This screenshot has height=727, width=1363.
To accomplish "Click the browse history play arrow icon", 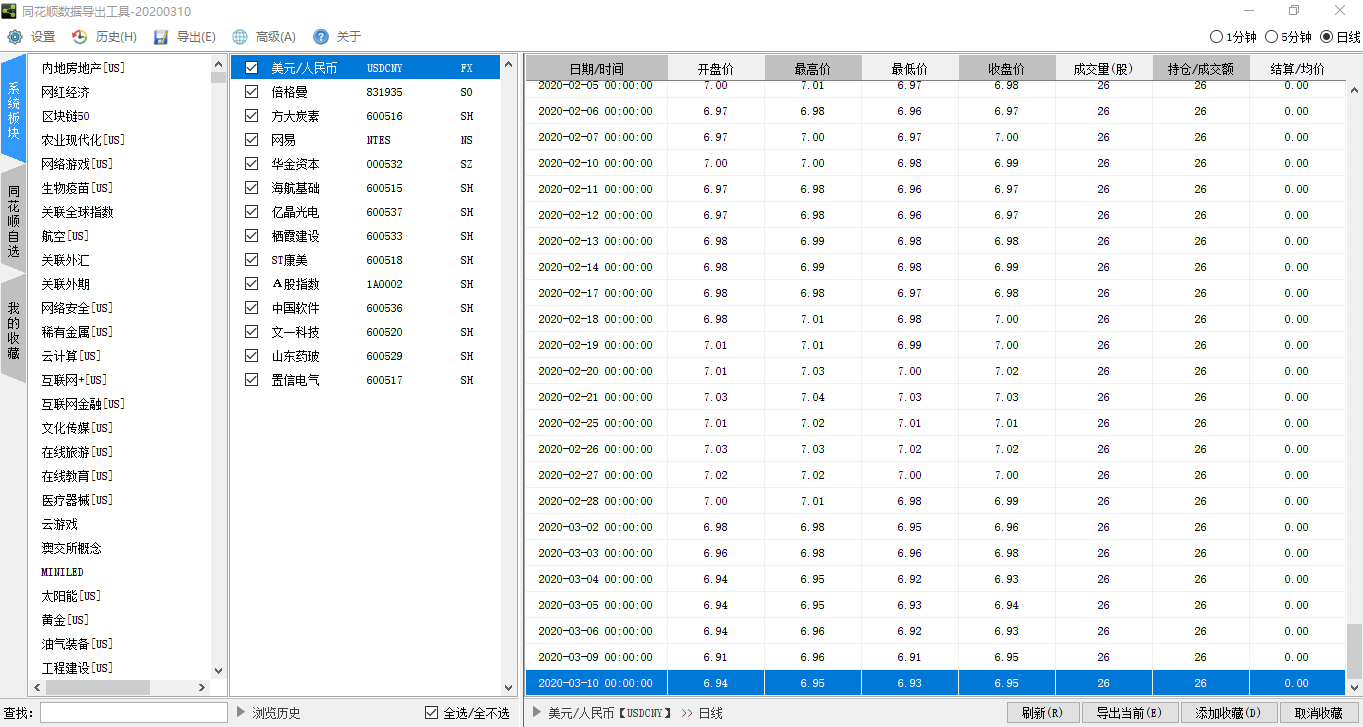I will click(241, 712).
